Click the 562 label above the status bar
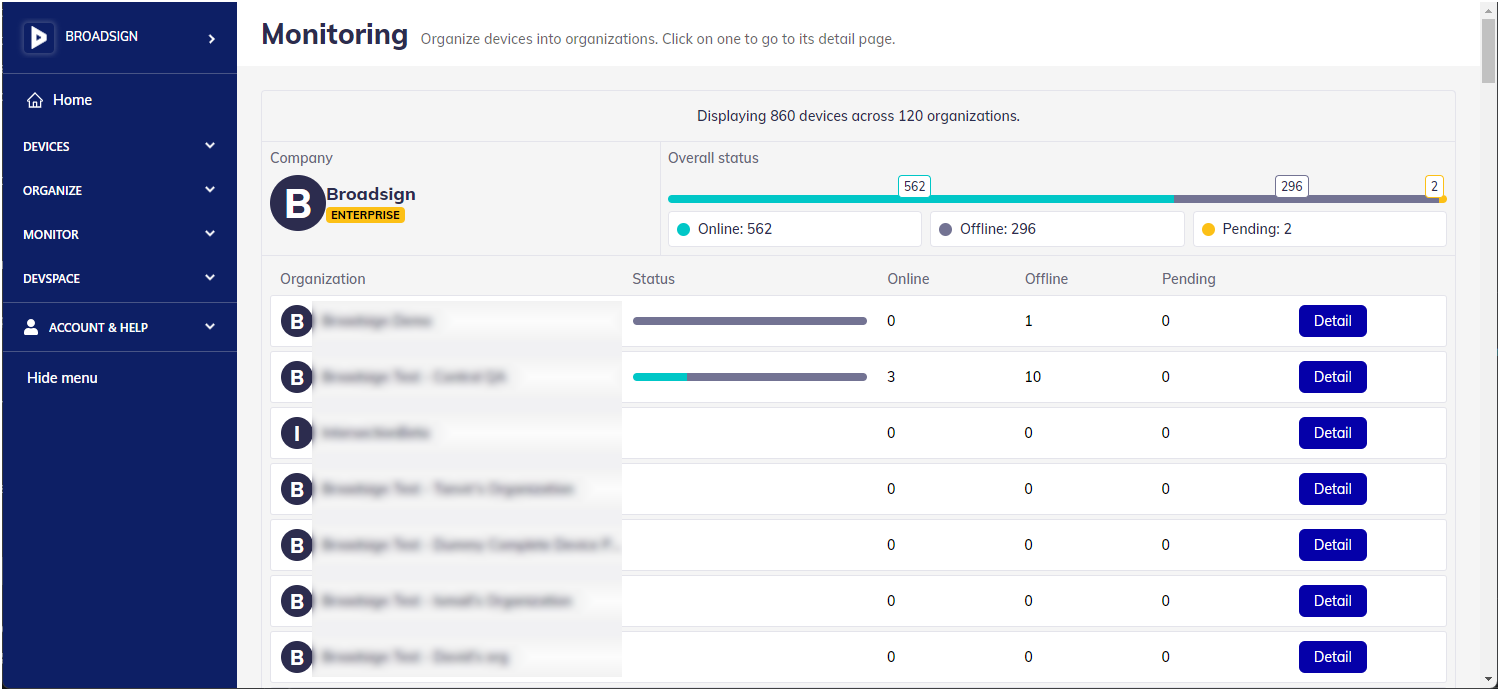This screenshot has width=1500, height=691. 914,186
